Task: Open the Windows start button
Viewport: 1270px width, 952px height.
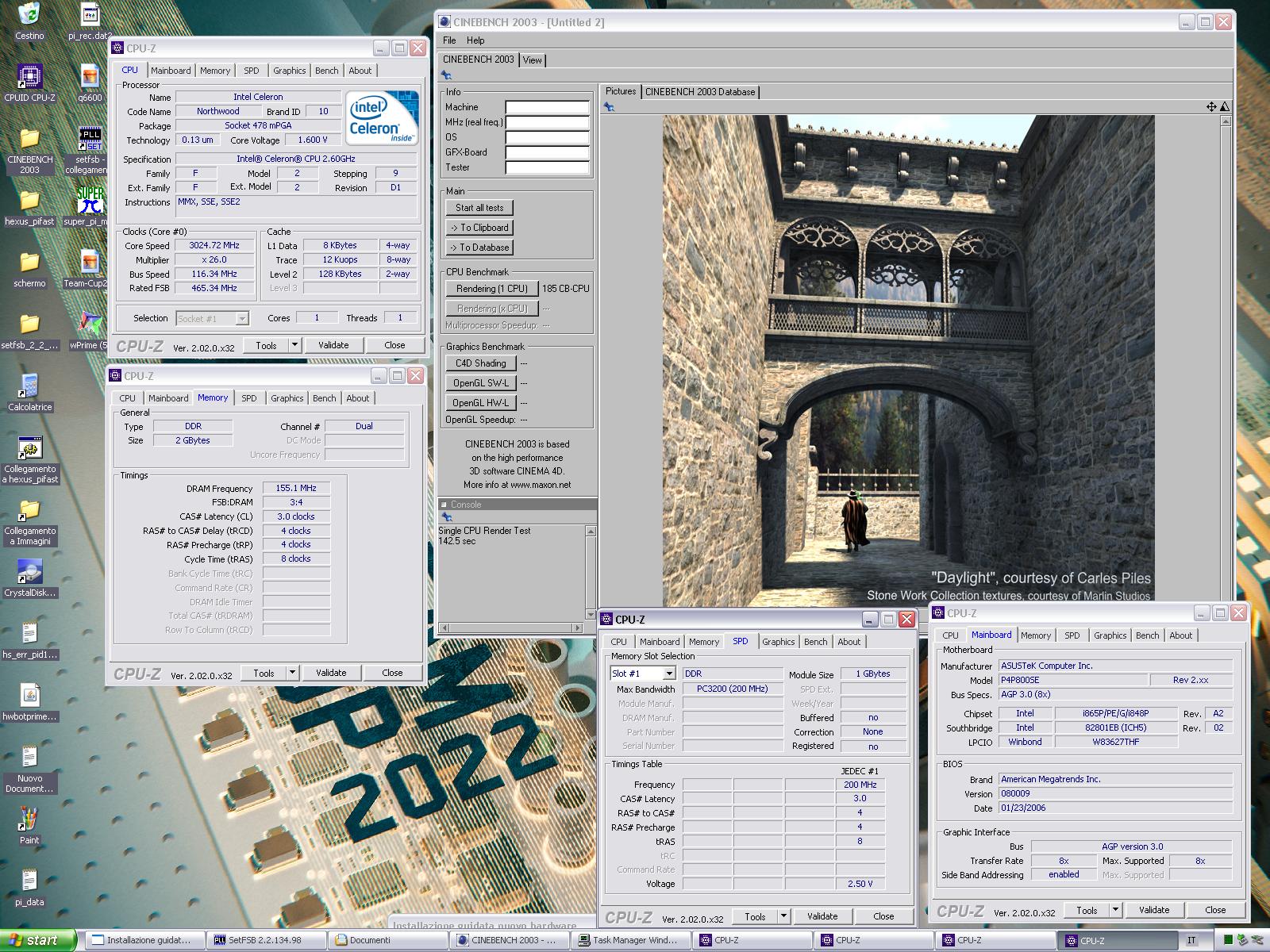Action: (x=38, y=940)
